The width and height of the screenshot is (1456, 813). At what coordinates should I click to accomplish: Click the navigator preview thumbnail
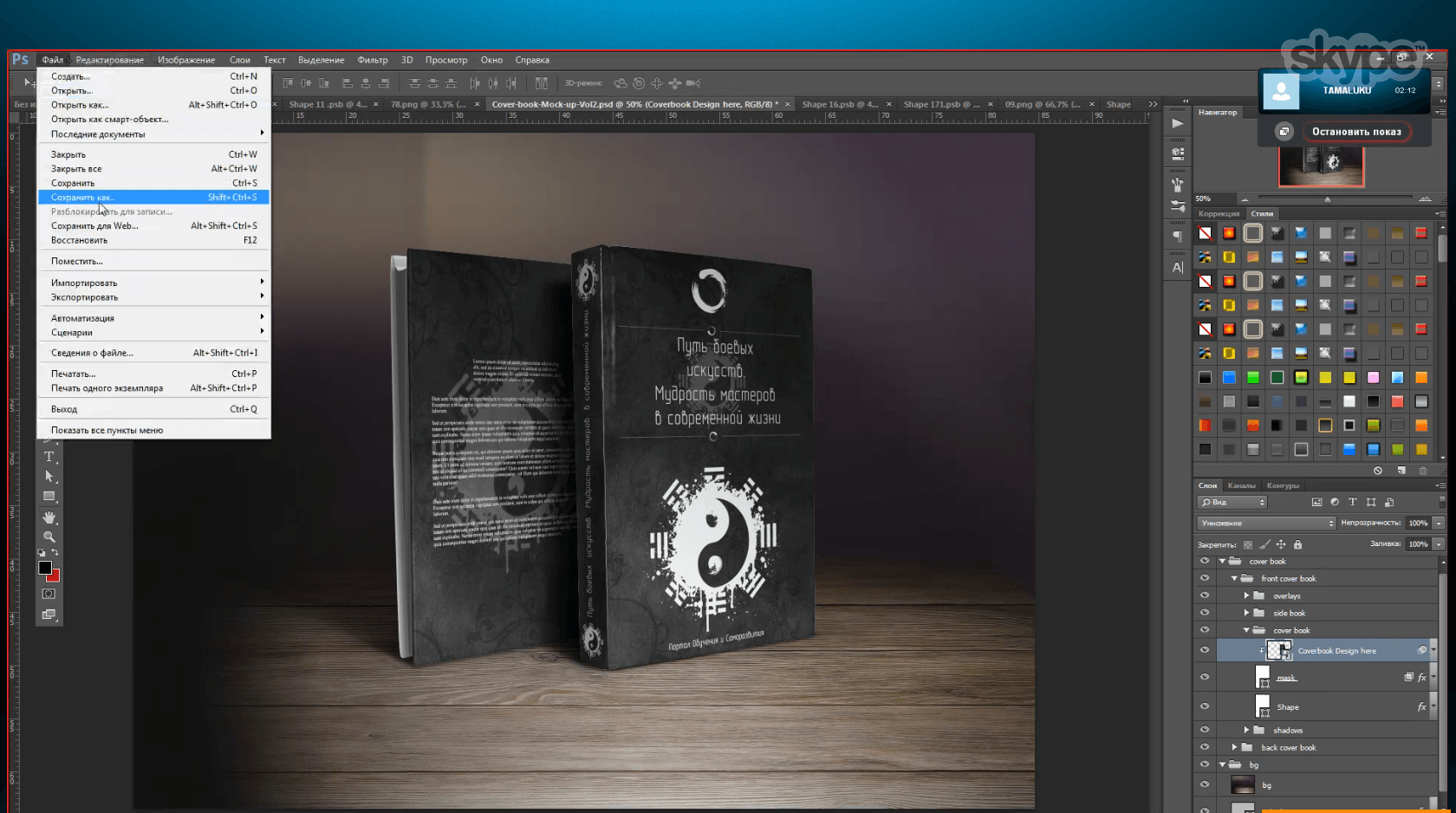point(1321,166)
